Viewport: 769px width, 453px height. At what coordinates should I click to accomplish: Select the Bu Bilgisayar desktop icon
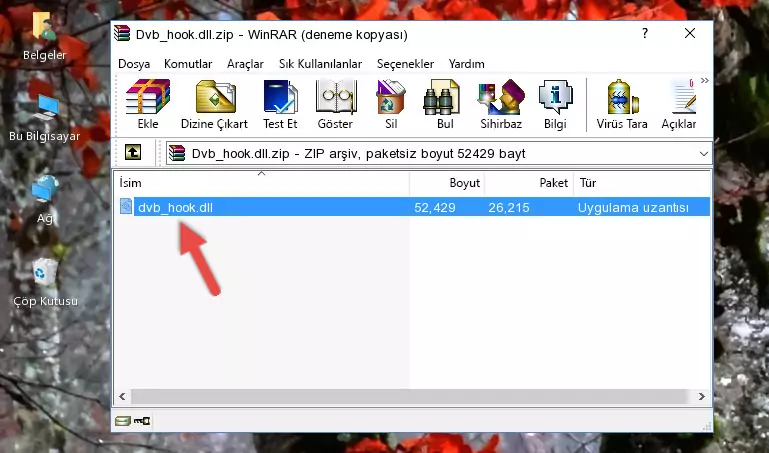(44, 118)
